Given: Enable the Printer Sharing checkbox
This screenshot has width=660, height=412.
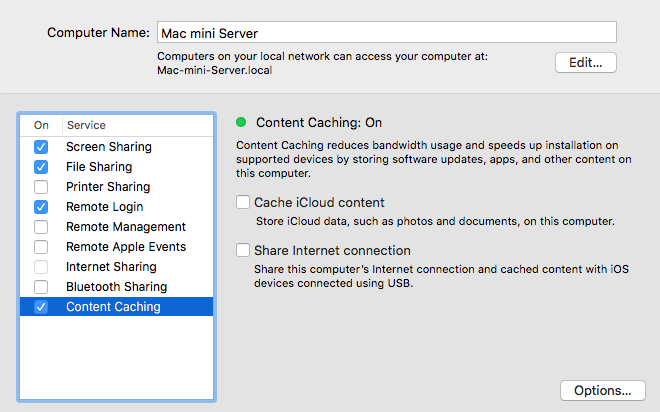Looking at the screenshot, I should click(x=41, y=187).
